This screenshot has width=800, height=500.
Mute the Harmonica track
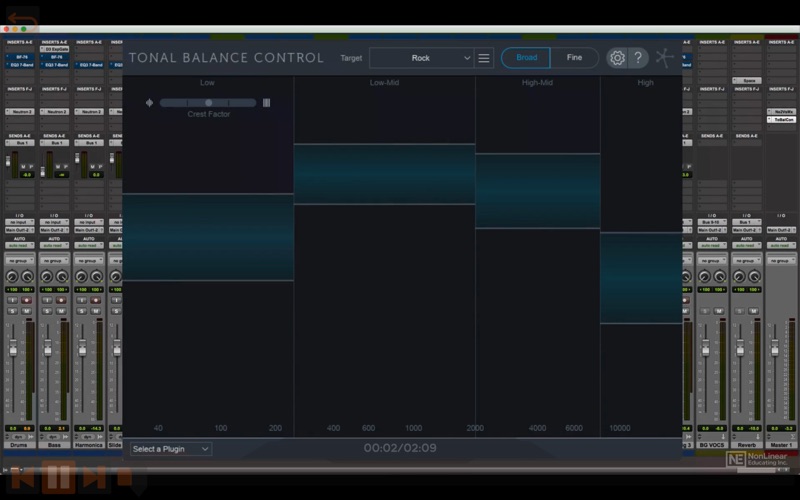tap(96, 311)
